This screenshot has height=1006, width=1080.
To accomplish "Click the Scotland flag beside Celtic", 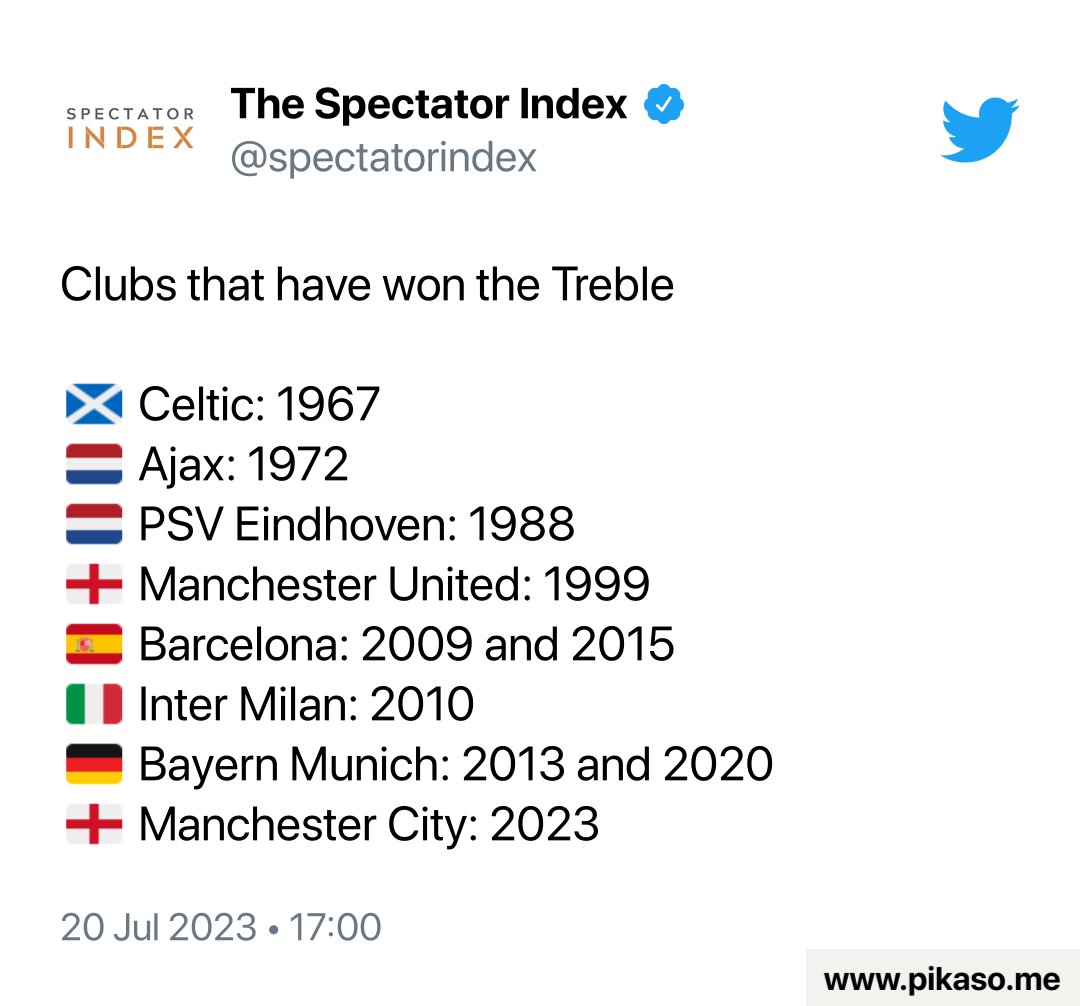I will tap(94, 405).
